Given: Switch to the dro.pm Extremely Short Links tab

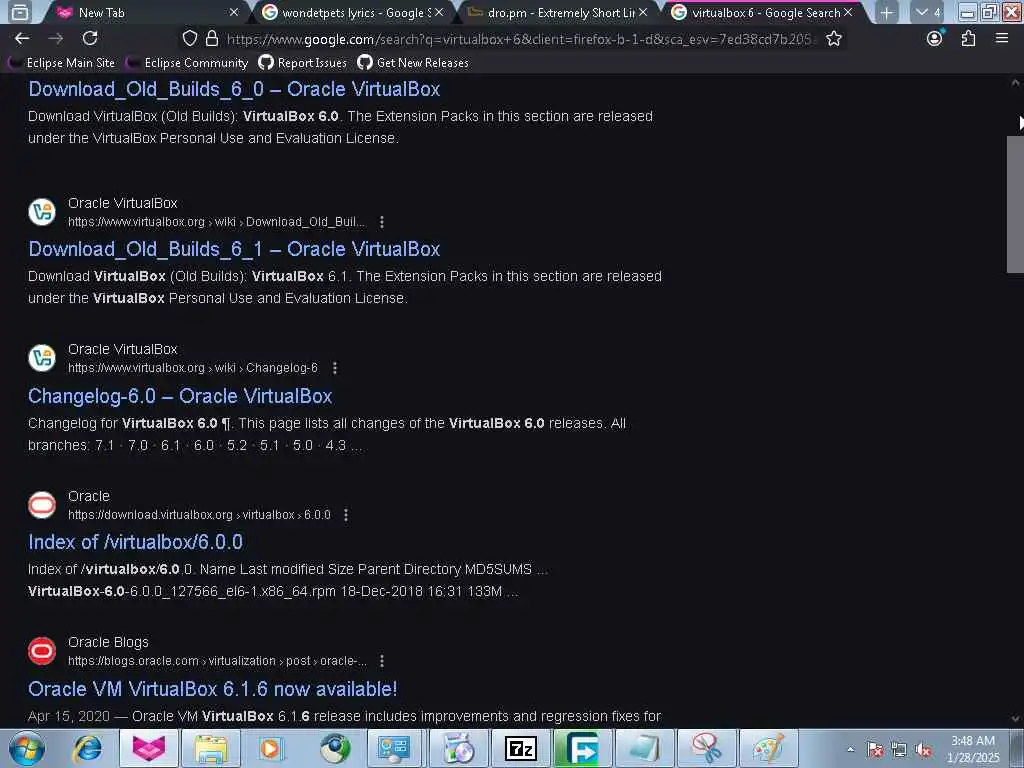Looking at the screenshot, I should 558,12.
